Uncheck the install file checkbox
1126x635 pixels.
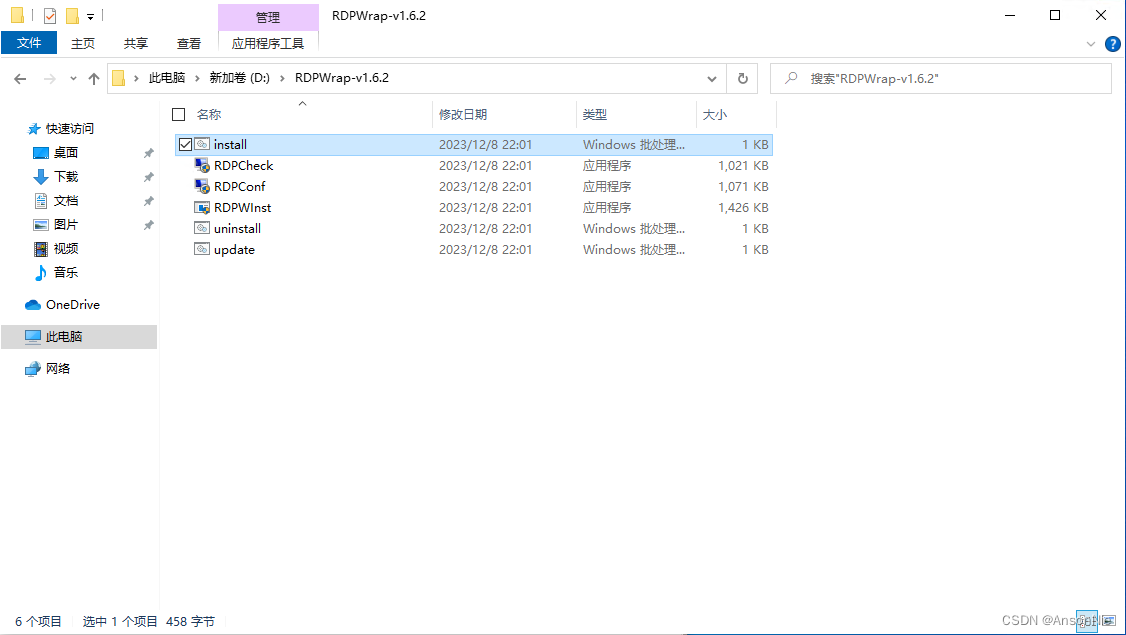click(x=185, y=144)
